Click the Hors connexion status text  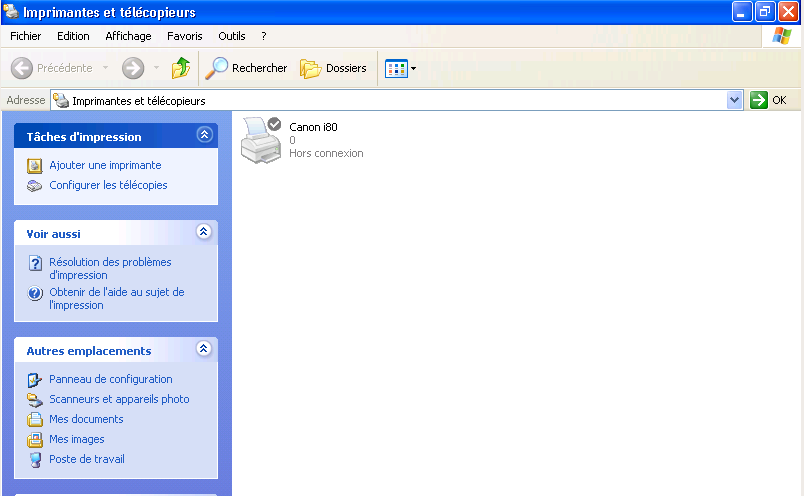pyautogui.click(x=326, y=153)
